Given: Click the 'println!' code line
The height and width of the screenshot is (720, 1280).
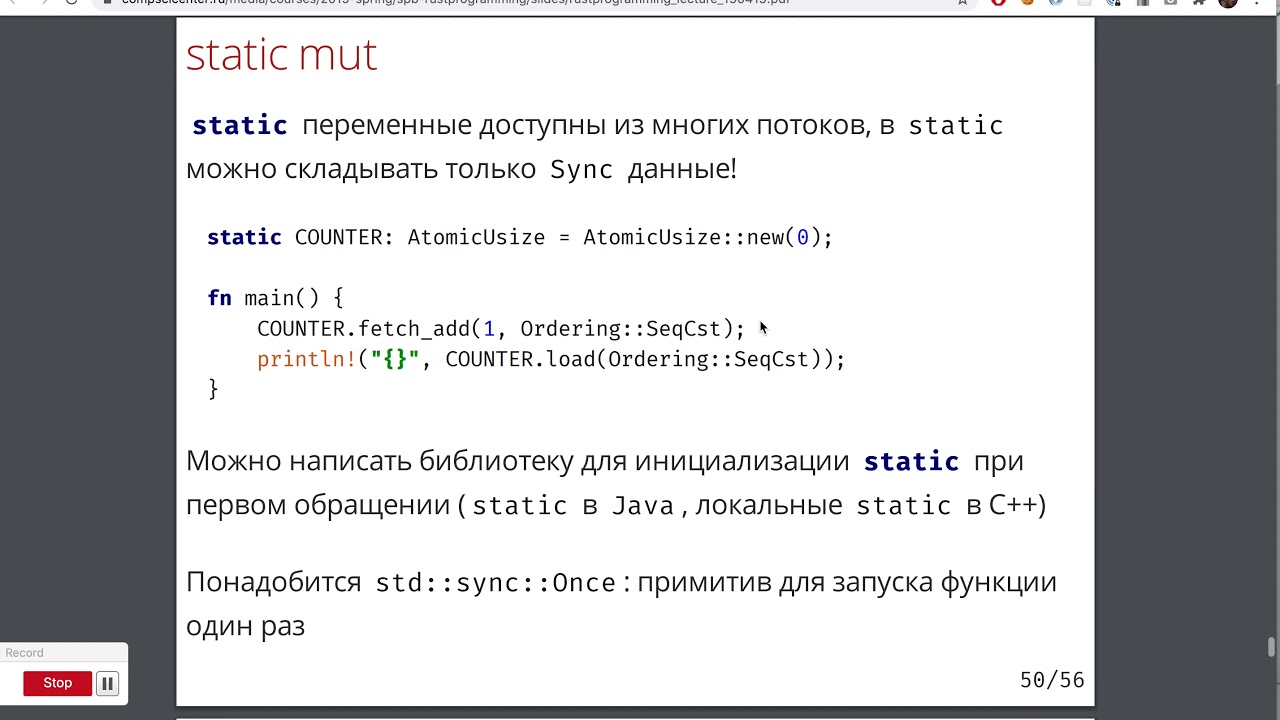Looking at the screenshot, I should [x=550, y=359].
